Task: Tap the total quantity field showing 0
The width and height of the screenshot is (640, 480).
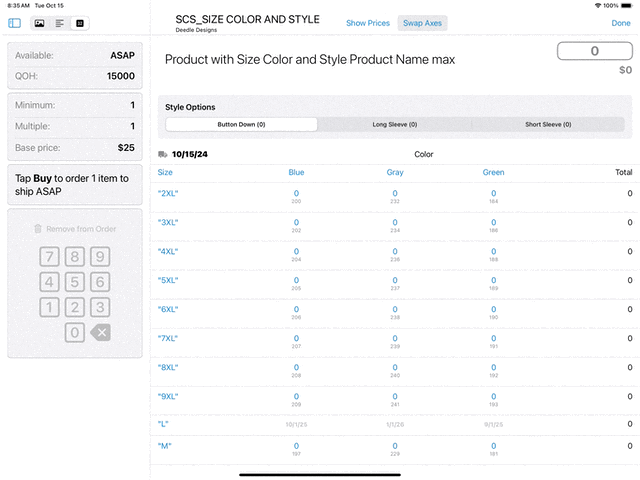Action: 595,51
